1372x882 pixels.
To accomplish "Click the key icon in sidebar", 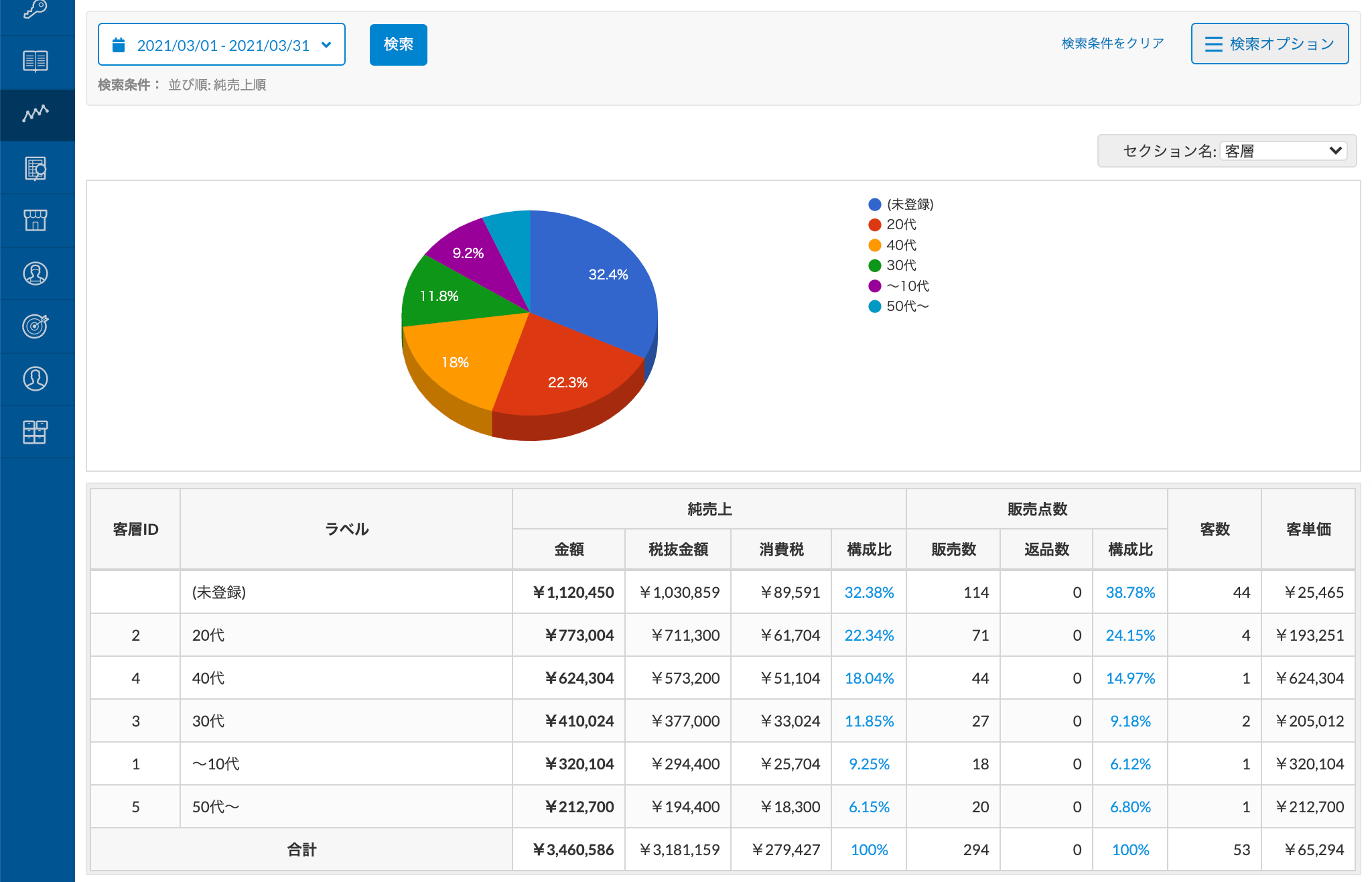I will (36, 9).
